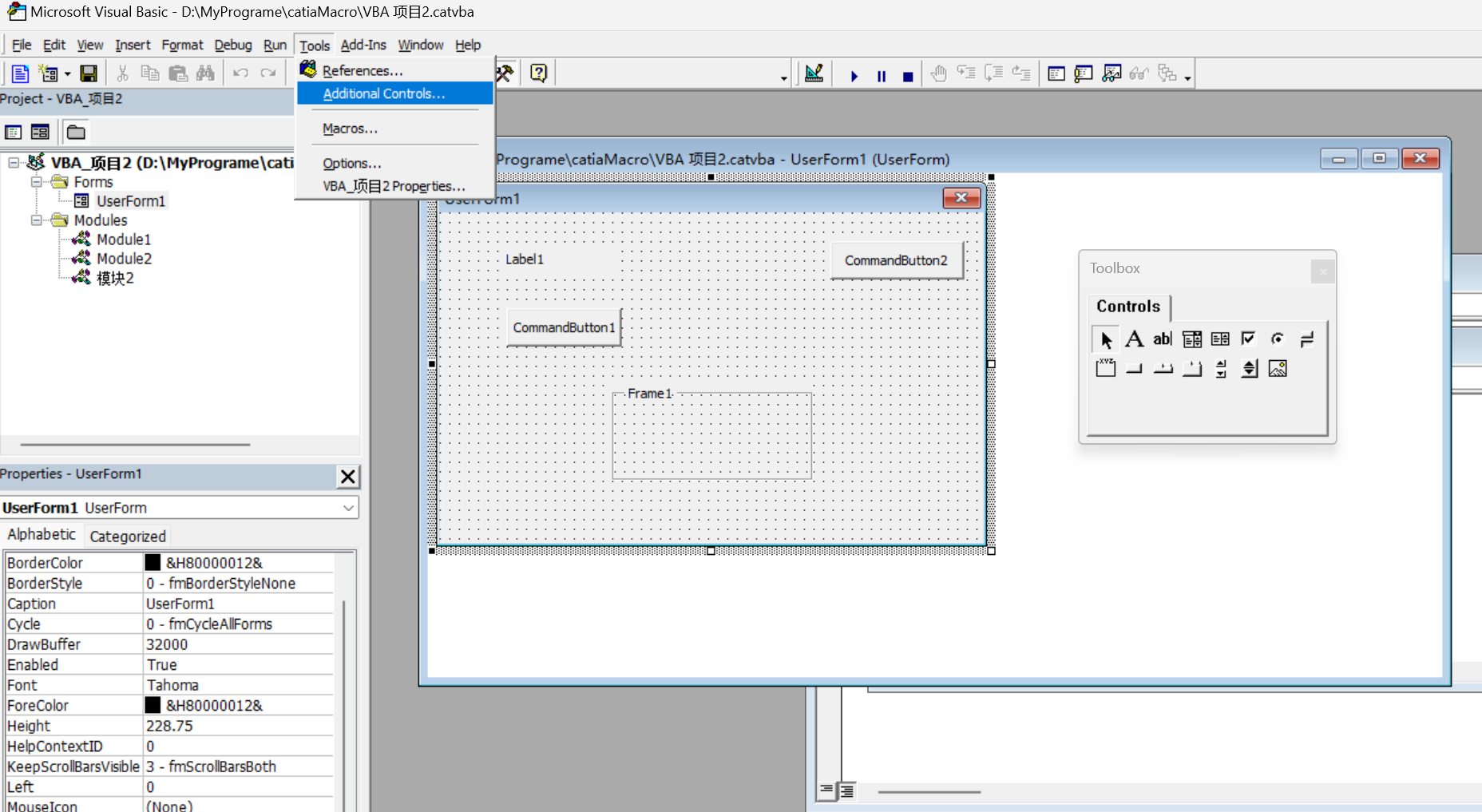The image size is (1482, 812).
Task: Open References from Tools menu
Action: [395, 70]
